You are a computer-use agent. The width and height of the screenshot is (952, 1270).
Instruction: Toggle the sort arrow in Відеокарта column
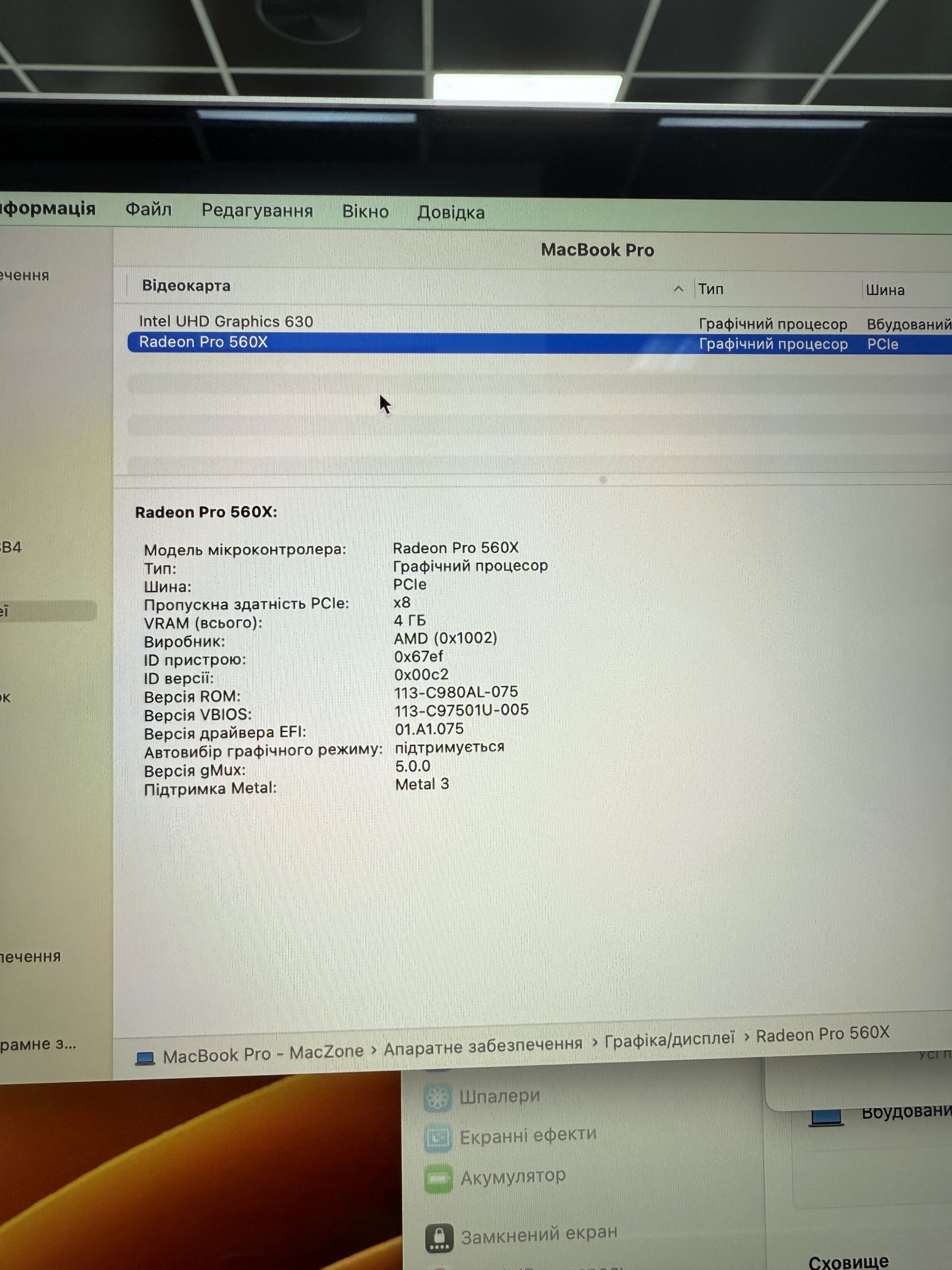coord(678,289)
